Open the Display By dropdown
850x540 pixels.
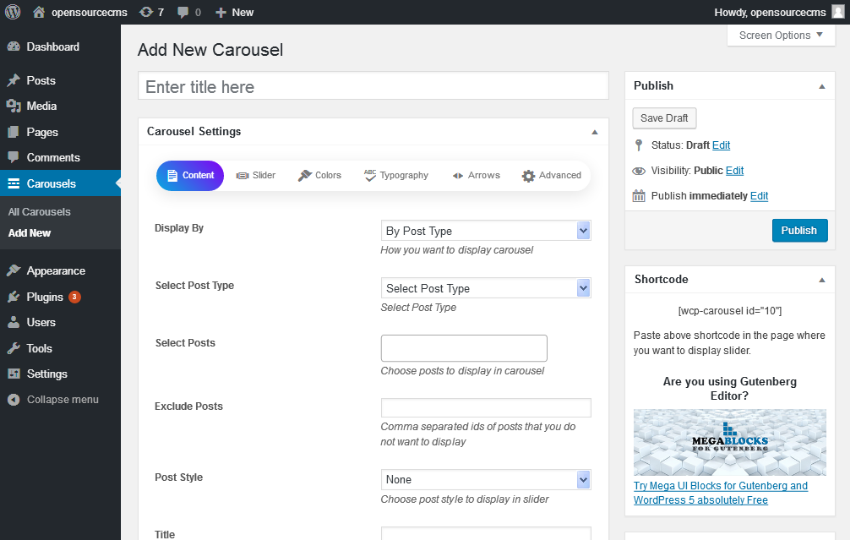click(486, 230)
